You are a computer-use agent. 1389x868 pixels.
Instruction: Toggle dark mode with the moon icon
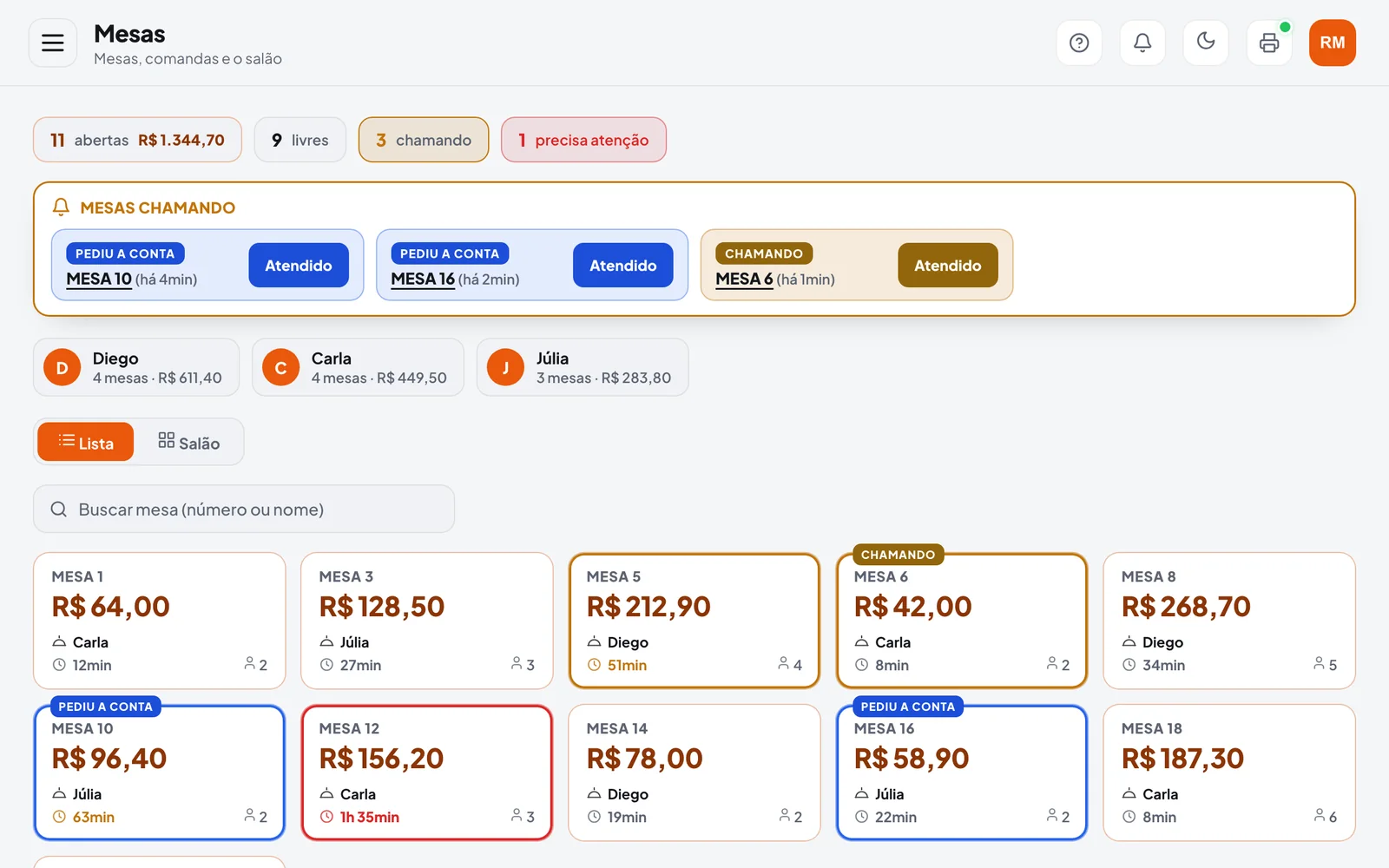coord(1206,43)
